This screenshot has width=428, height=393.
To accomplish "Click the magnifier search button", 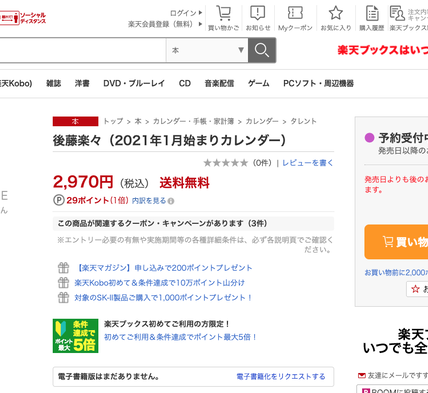I will pyautogui.click(x=262, y=50).
